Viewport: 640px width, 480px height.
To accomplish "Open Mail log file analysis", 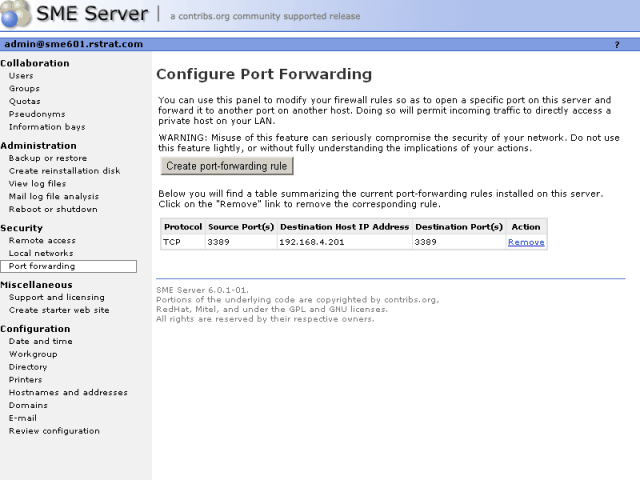I will [54, 196].
